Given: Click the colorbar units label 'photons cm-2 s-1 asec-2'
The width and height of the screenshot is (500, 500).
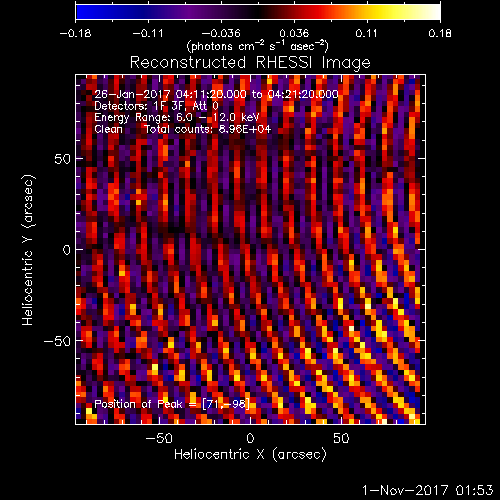Looking at the screenshot, I should (257, 46).
